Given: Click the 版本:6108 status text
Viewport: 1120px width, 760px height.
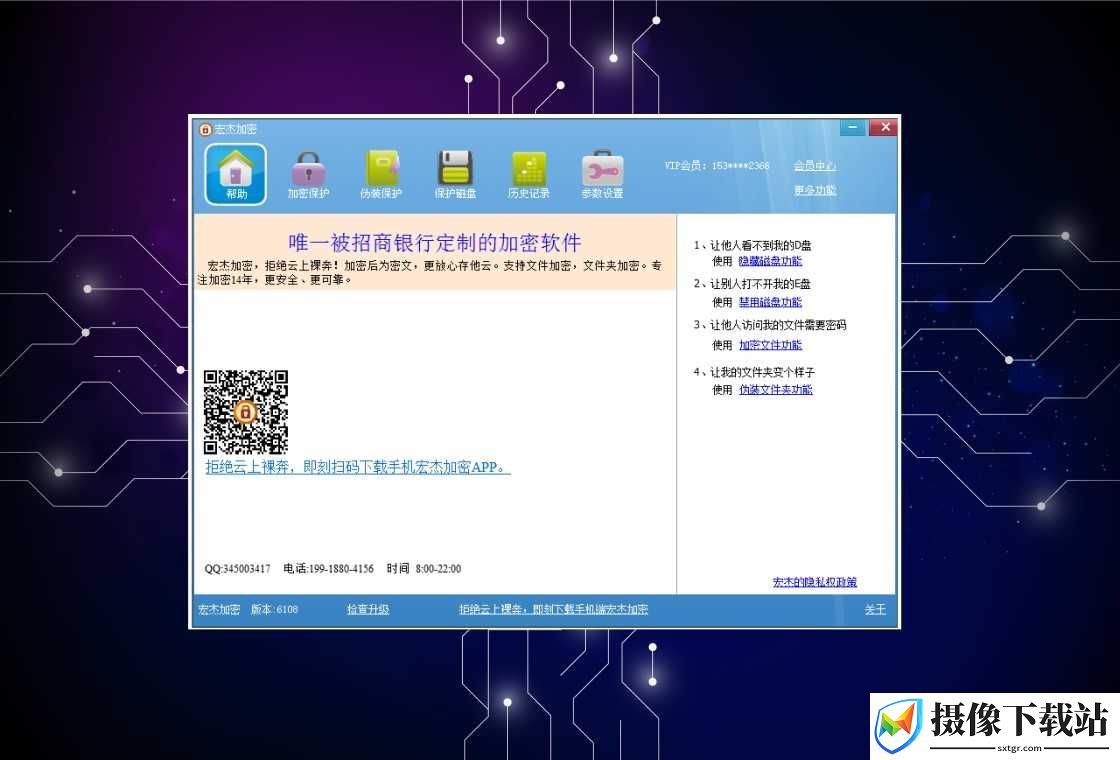Looking at the screenshot, I should (274, 609).
